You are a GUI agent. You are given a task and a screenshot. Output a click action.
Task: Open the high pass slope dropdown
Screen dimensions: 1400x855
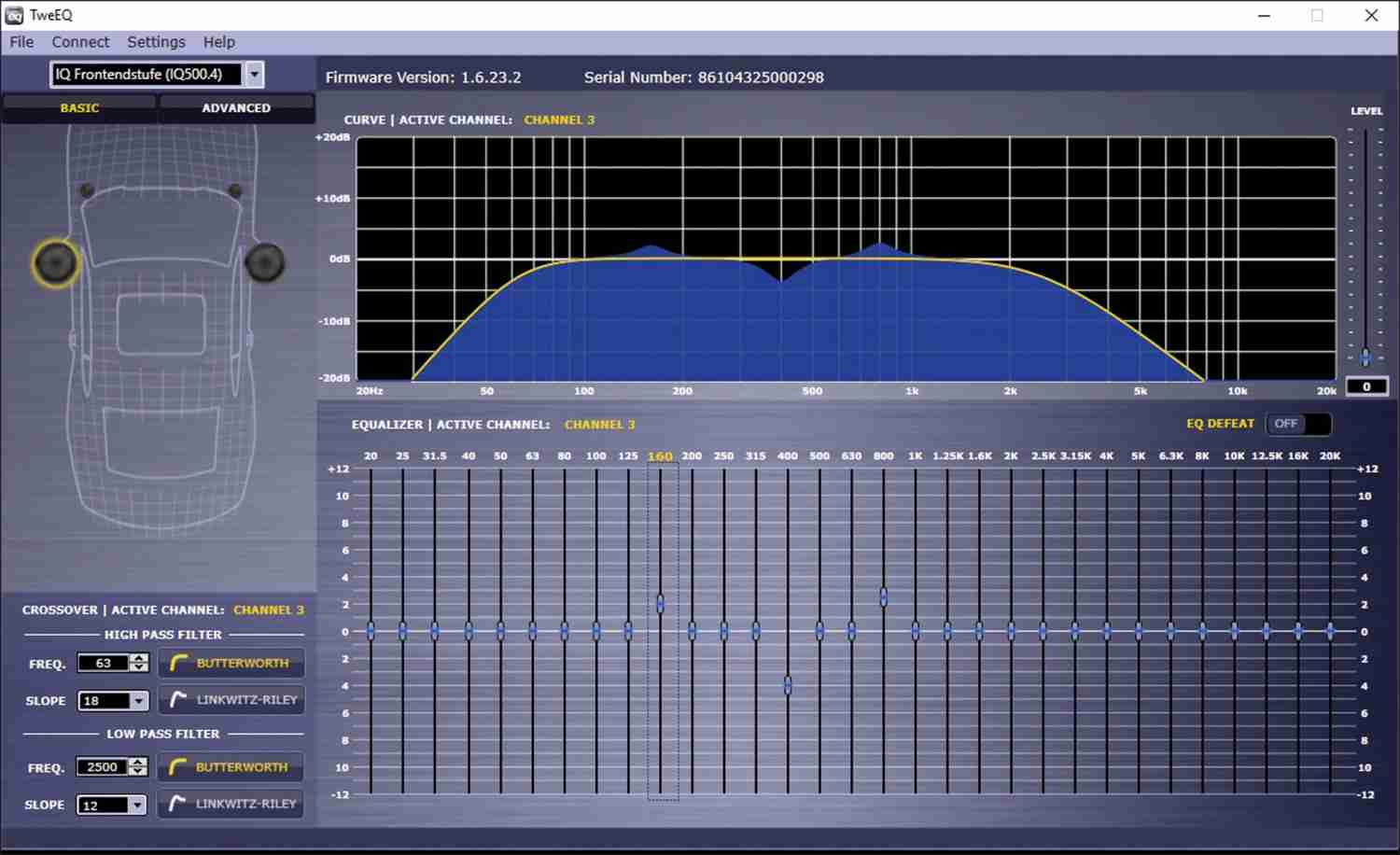139,701
